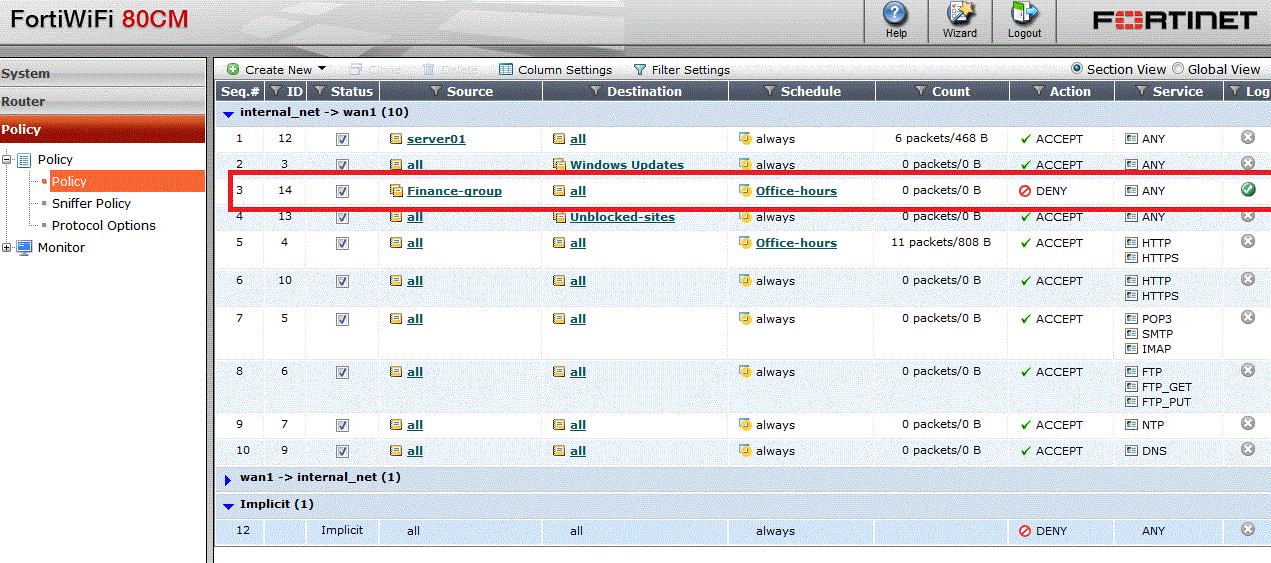Click the filter icon in ID column header

coord(276,91)
